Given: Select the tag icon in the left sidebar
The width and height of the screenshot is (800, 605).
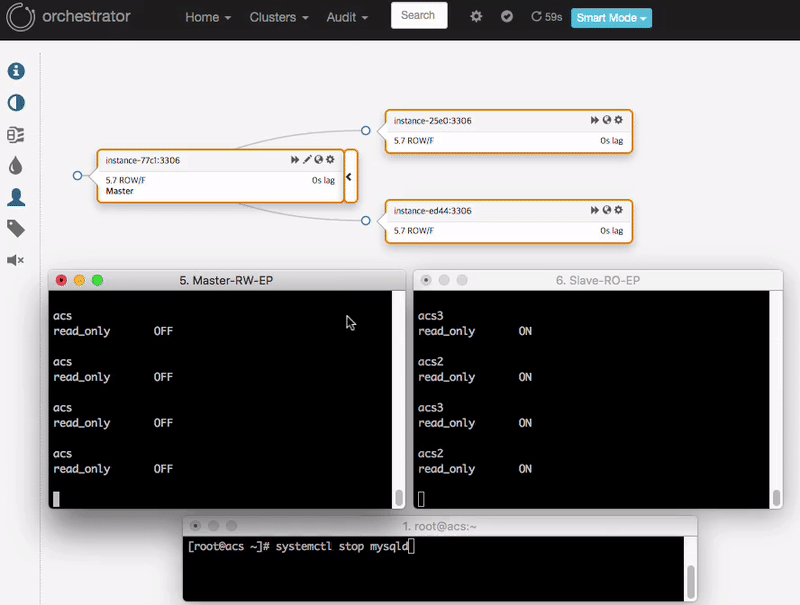Looking at the screenshot, I should click(x=15, y=228).
